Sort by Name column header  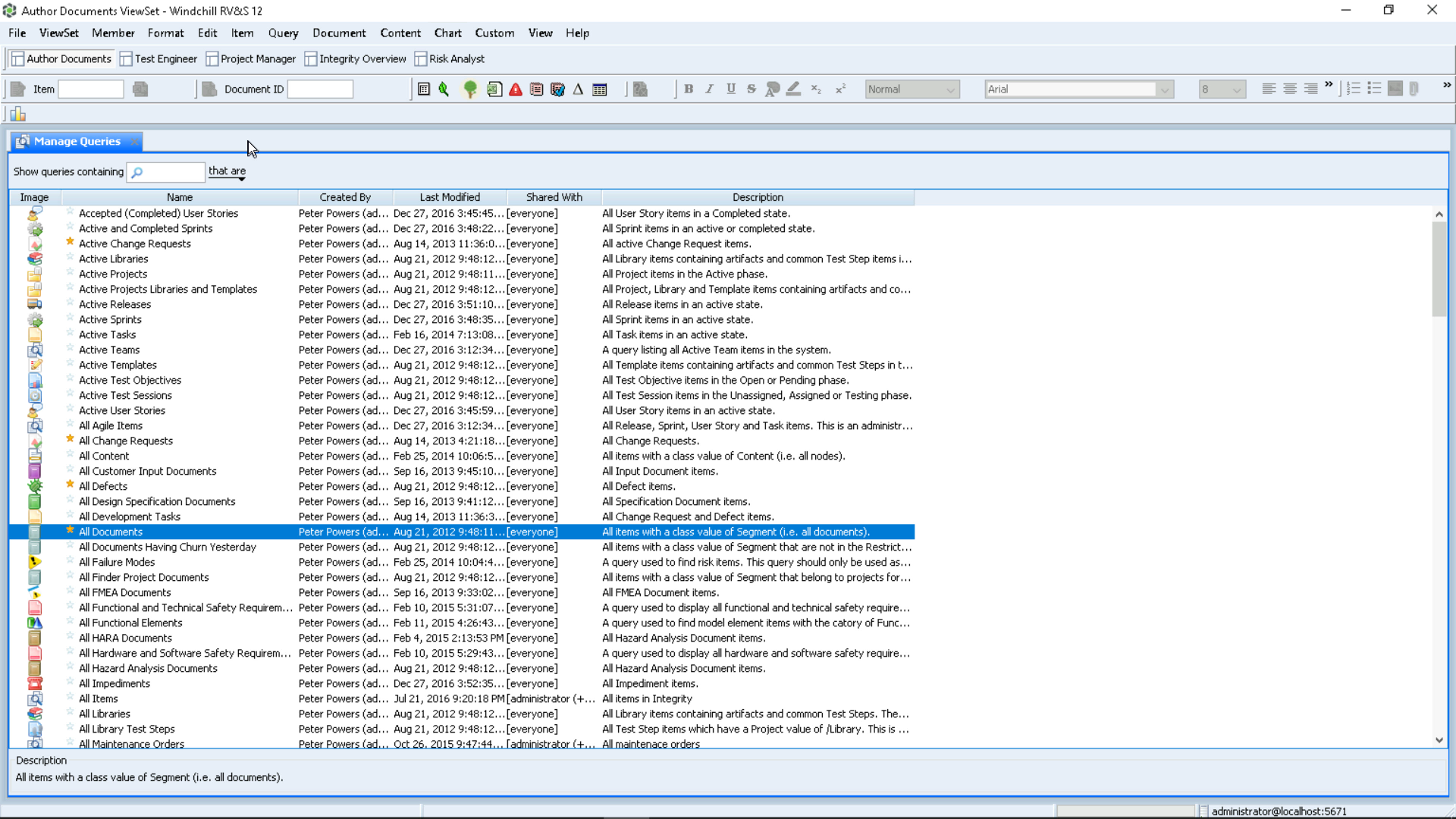(x=180, y=197)
